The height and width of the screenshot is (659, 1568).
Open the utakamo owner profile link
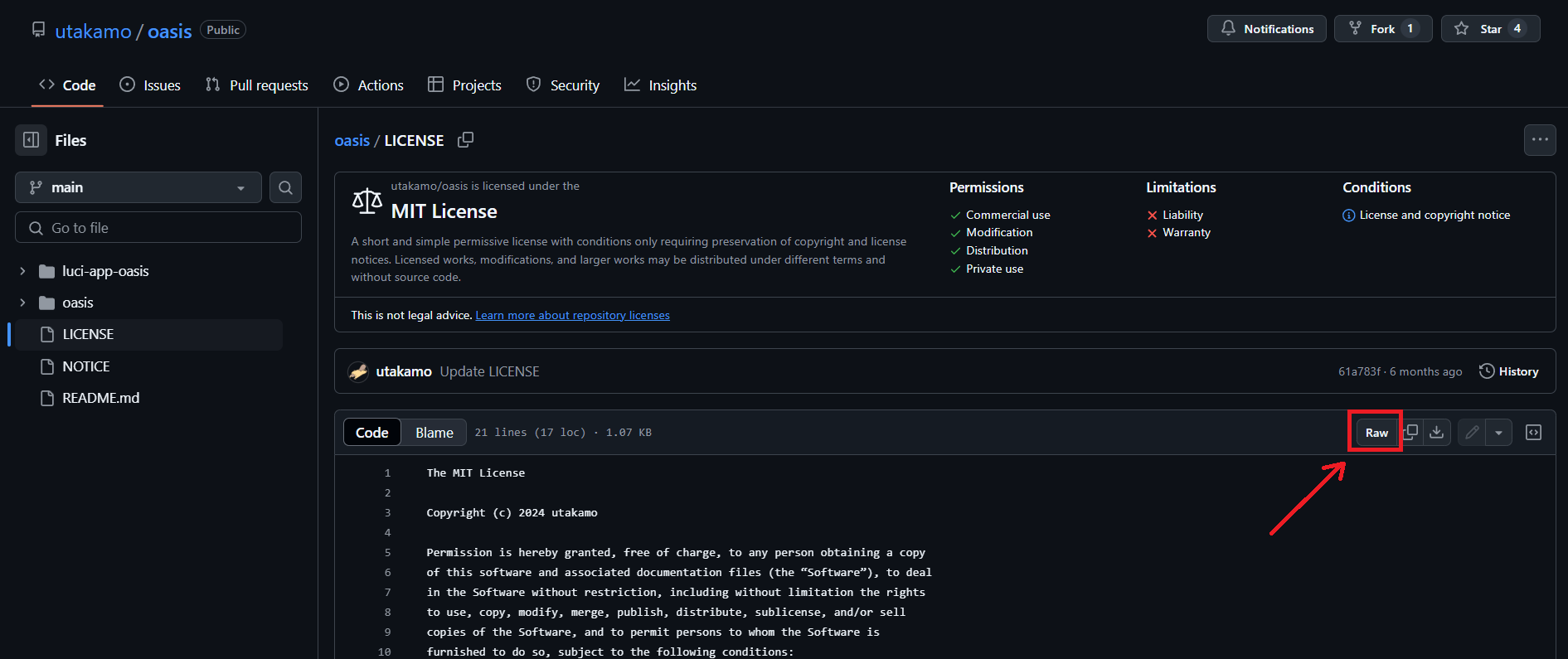(93, 31)
